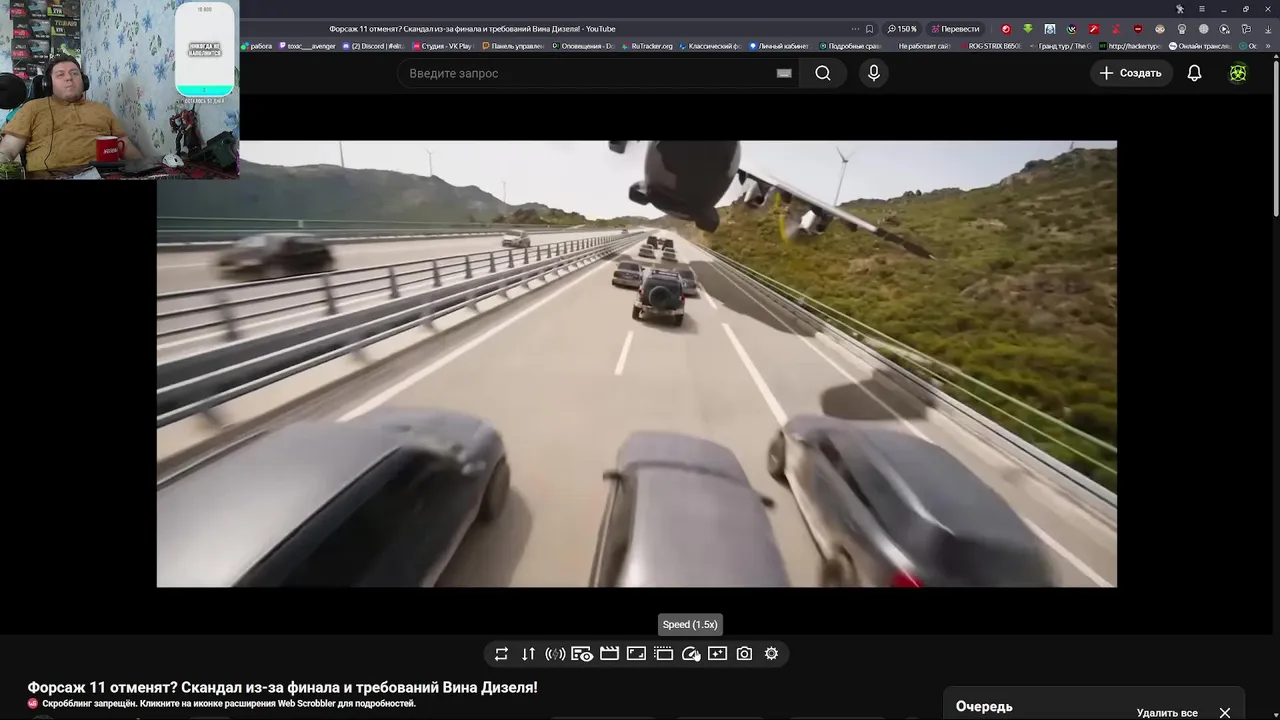Open the browser hamburger menu

click(1202, 9)
